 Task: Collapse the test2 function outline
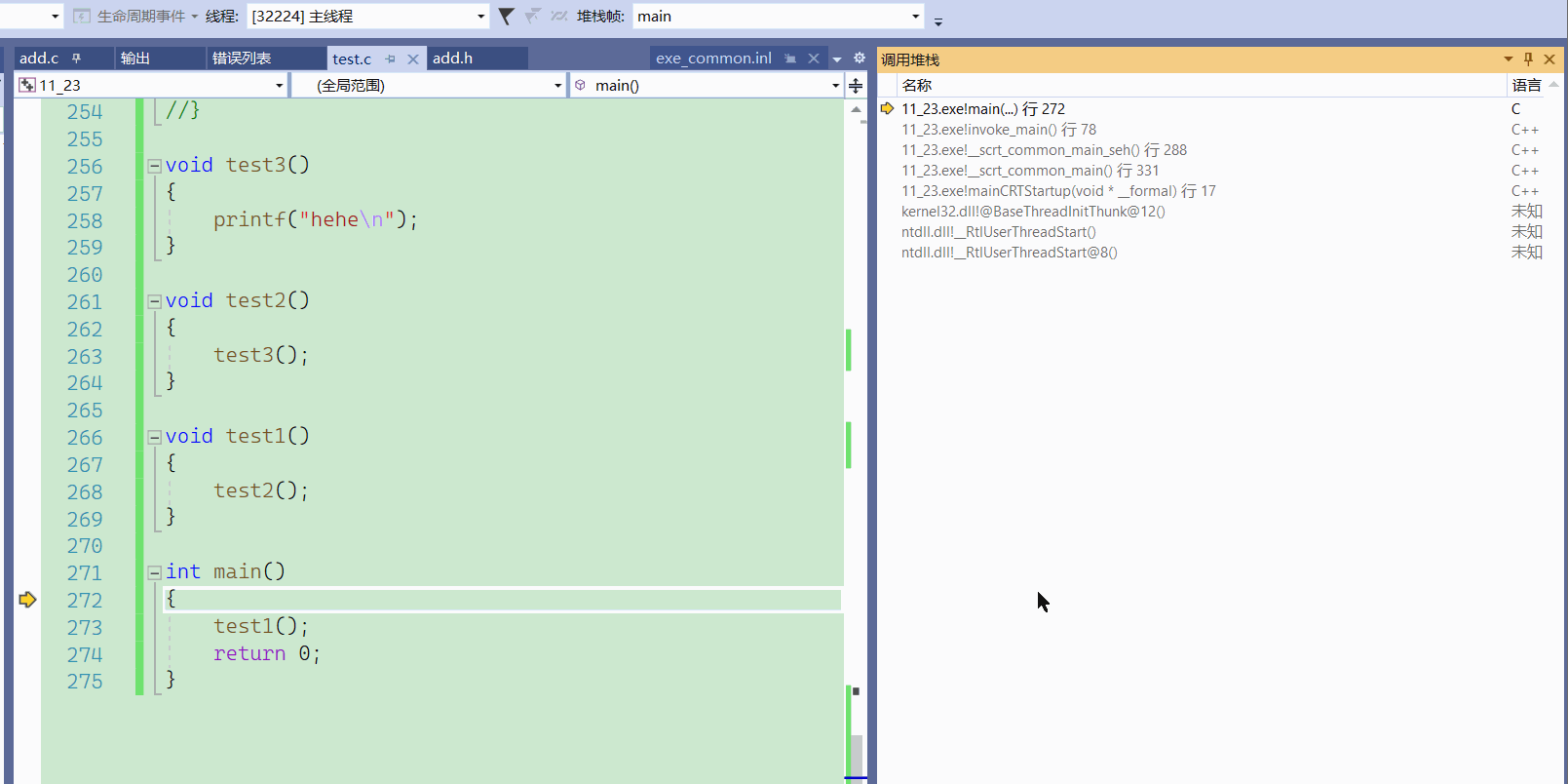154,301
